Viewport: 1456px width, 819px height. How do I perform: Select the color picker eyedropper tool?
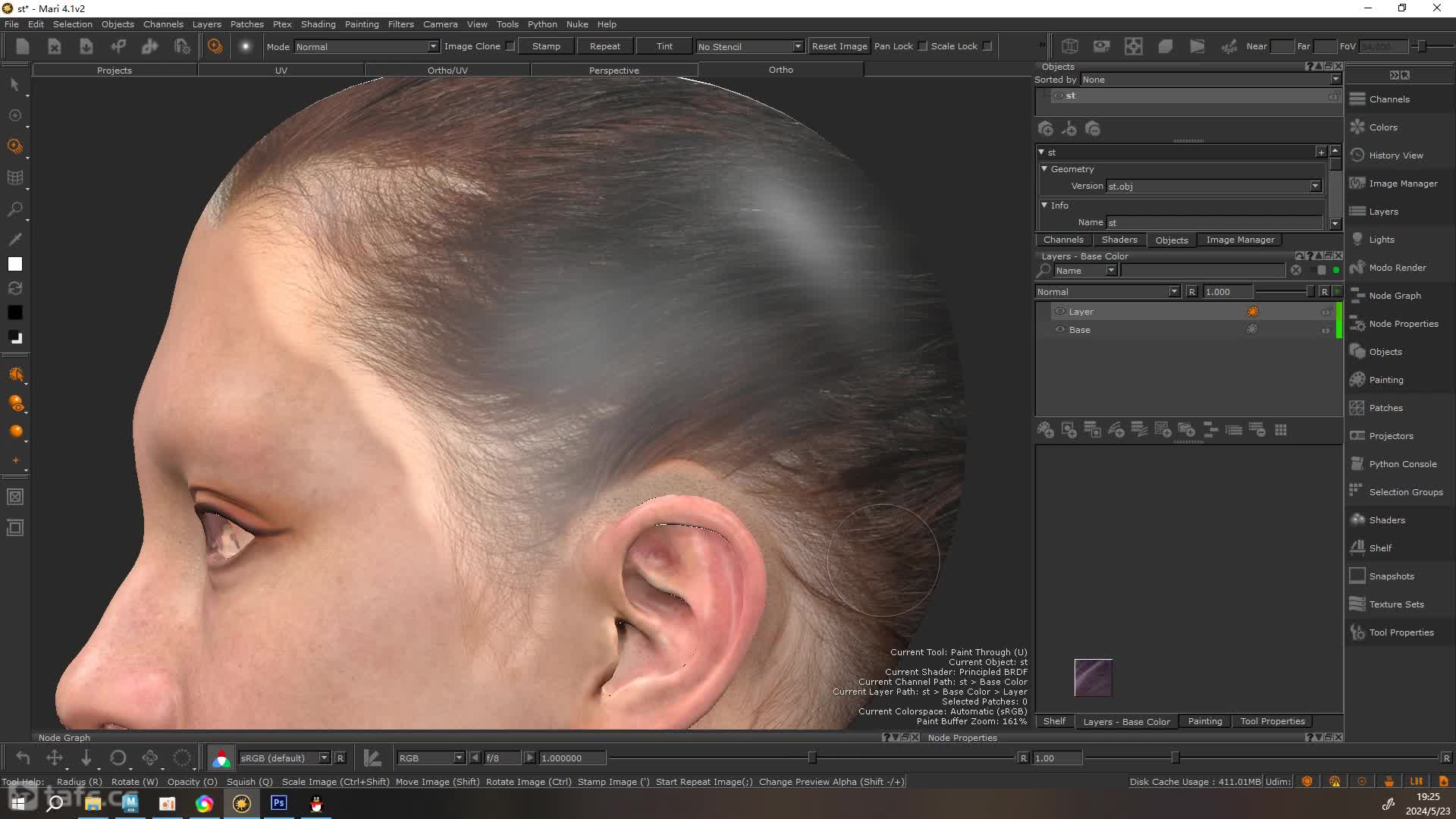pos(14,240)
